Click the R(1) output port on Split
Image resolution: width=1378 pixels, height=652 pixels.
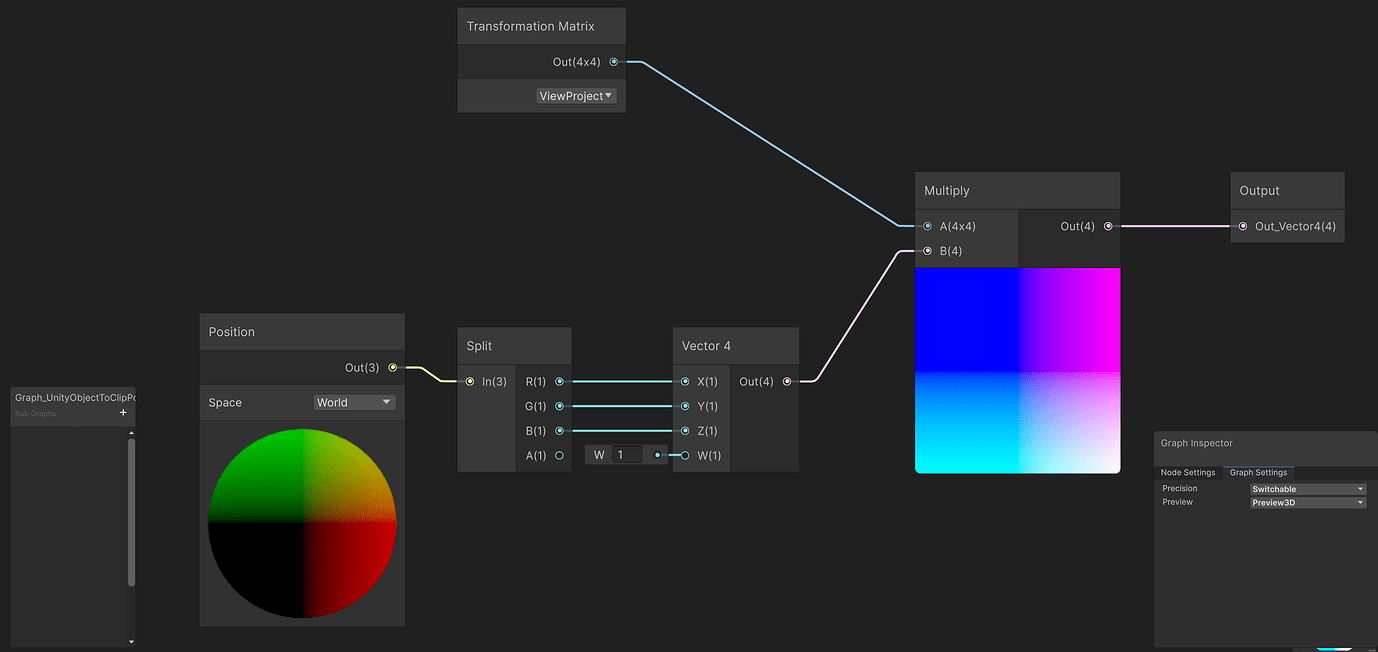click(559, 381)
